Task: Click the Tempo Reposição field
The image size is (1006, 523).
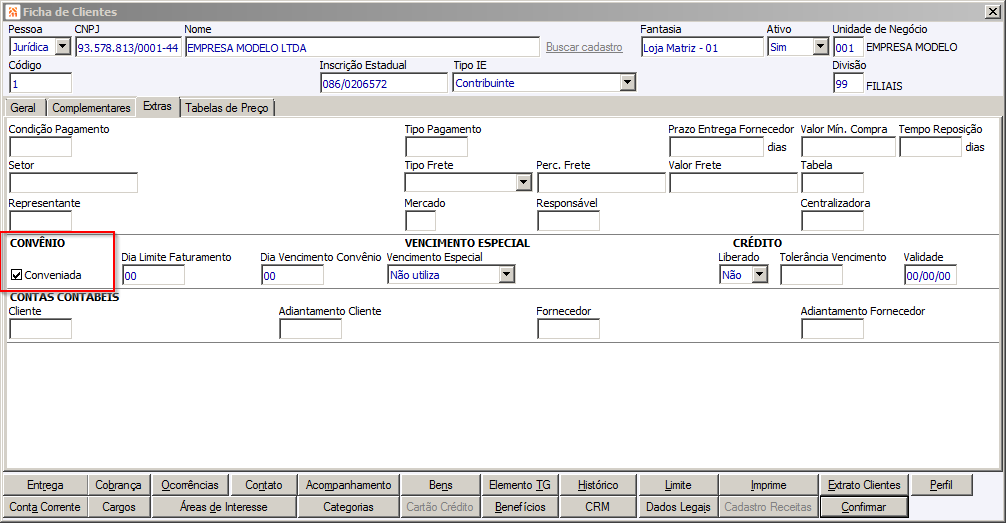Action: tap(930, 147)
